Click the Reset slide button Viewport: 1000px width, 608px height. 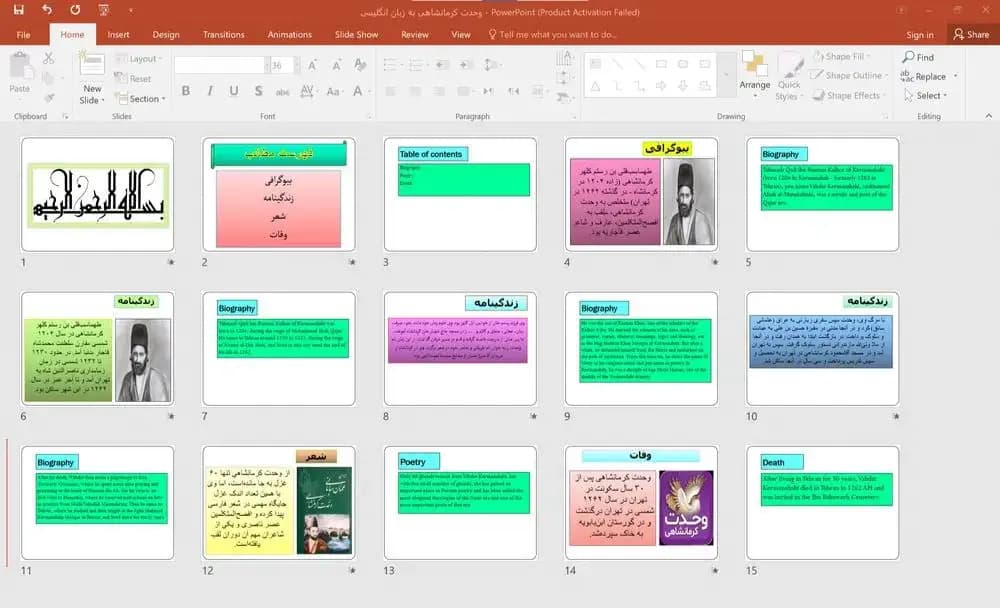pyautogui.click(x=133, y=78)
